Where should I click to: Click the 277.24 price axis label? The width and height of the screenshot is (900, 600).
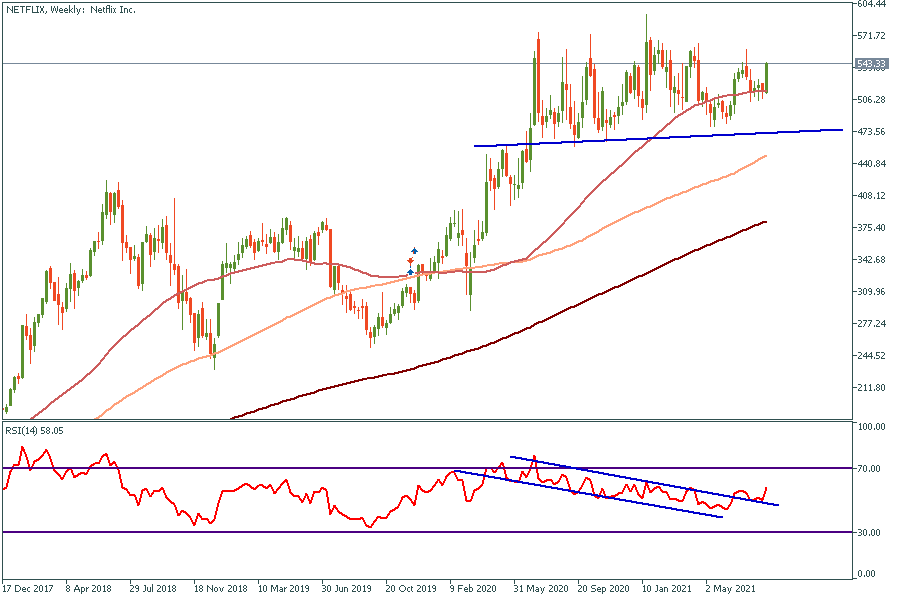[x=871, y=324]
